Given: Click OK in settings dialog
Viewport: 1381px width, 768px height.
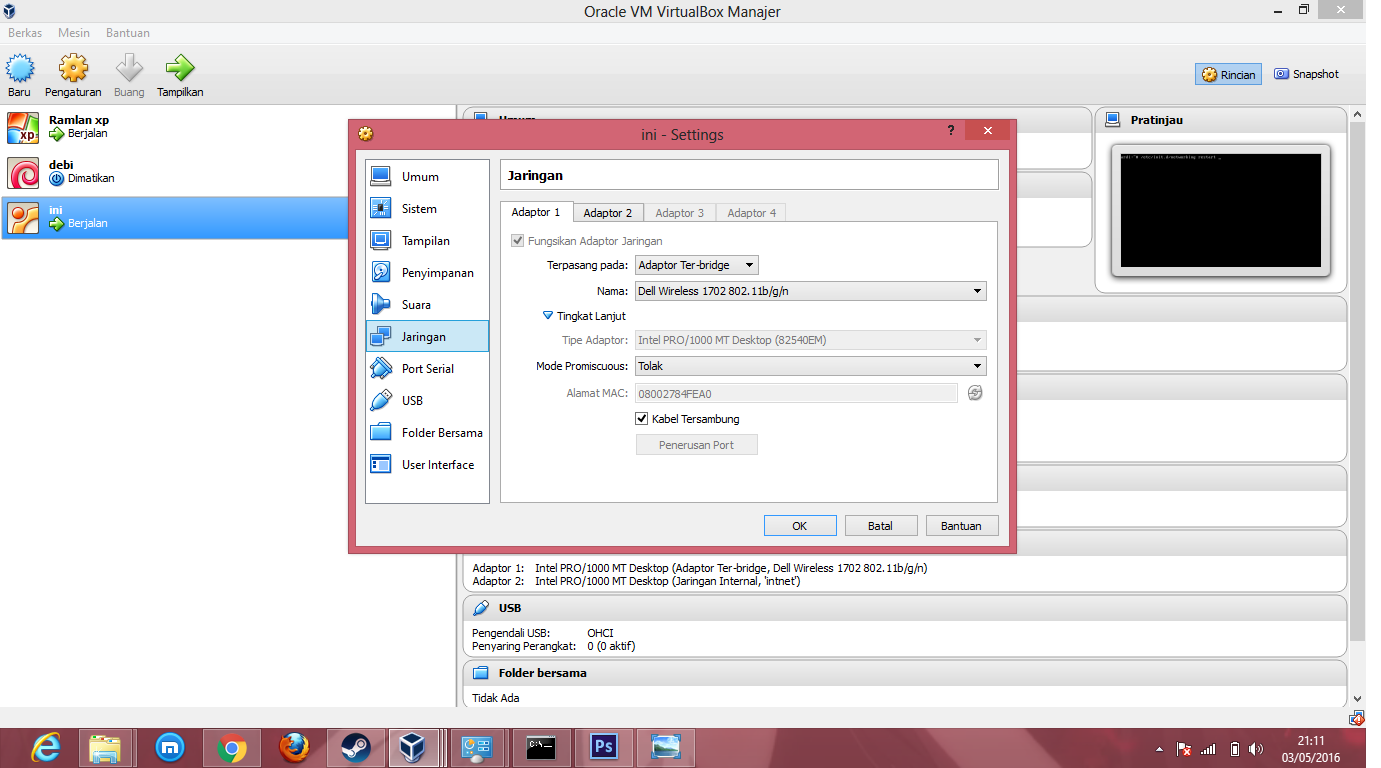Looking at the screenshot, I should click(x=800, y=526).
